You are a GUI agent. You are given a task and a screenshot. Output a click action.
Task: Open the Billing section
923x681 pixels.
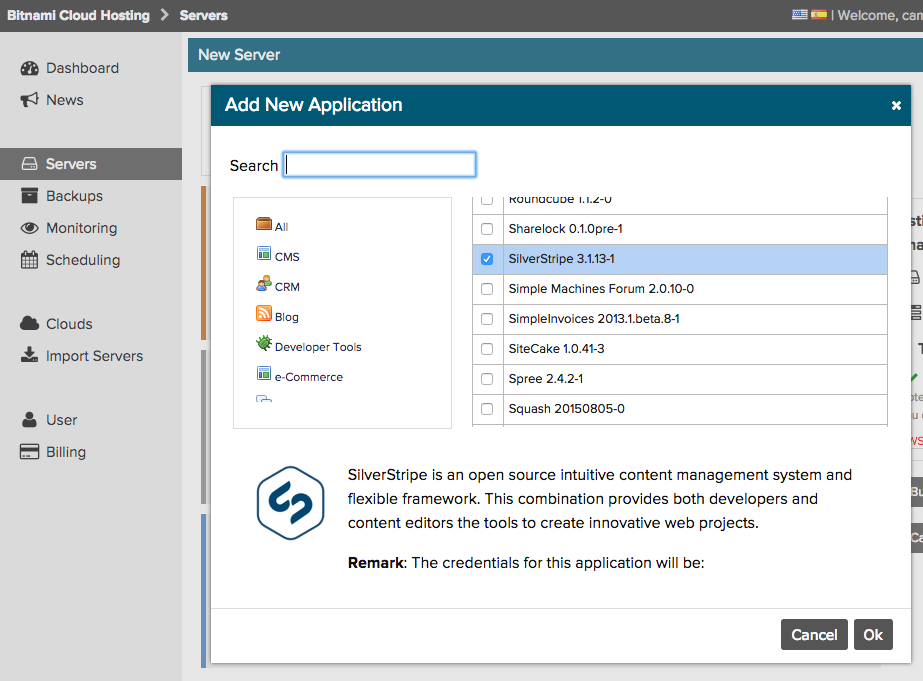coord(66,451)
